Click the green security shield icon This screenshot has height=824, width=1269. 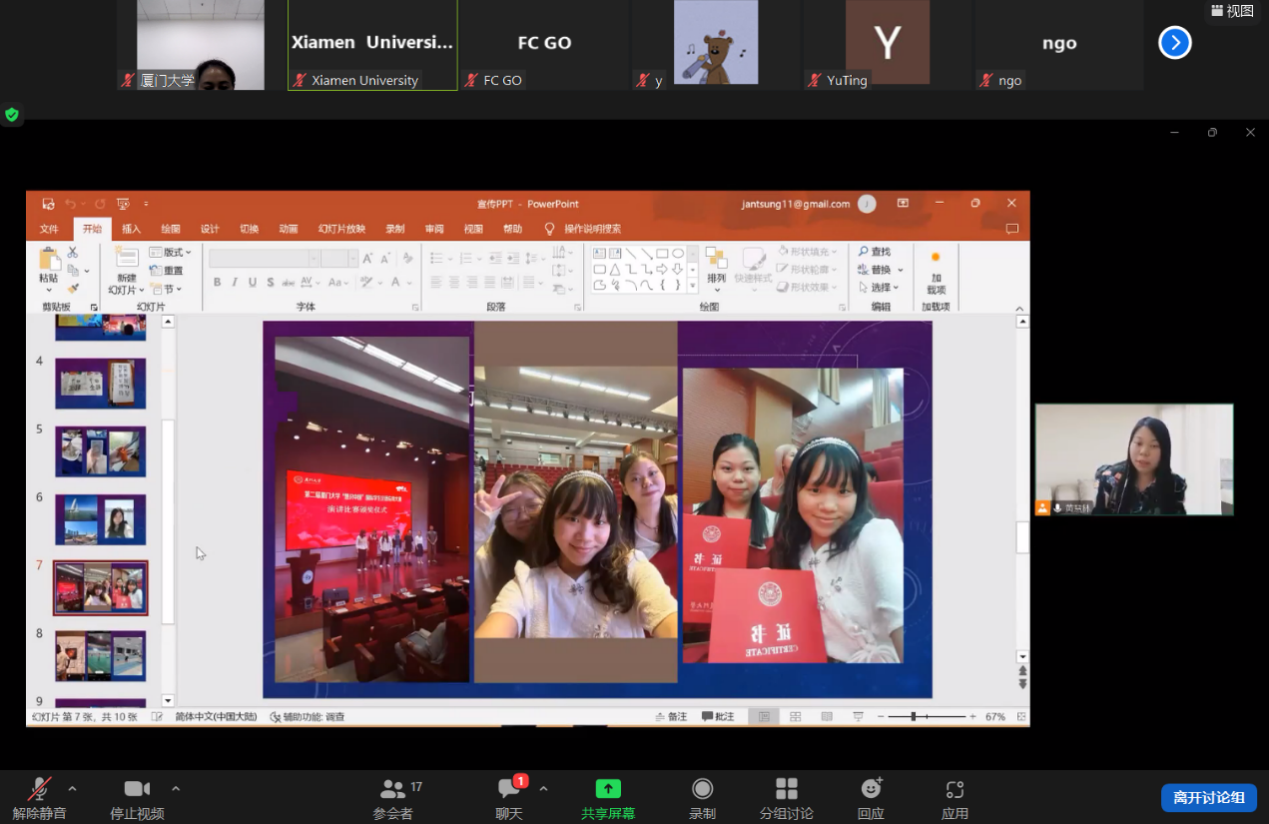click(x=12, y=115)
